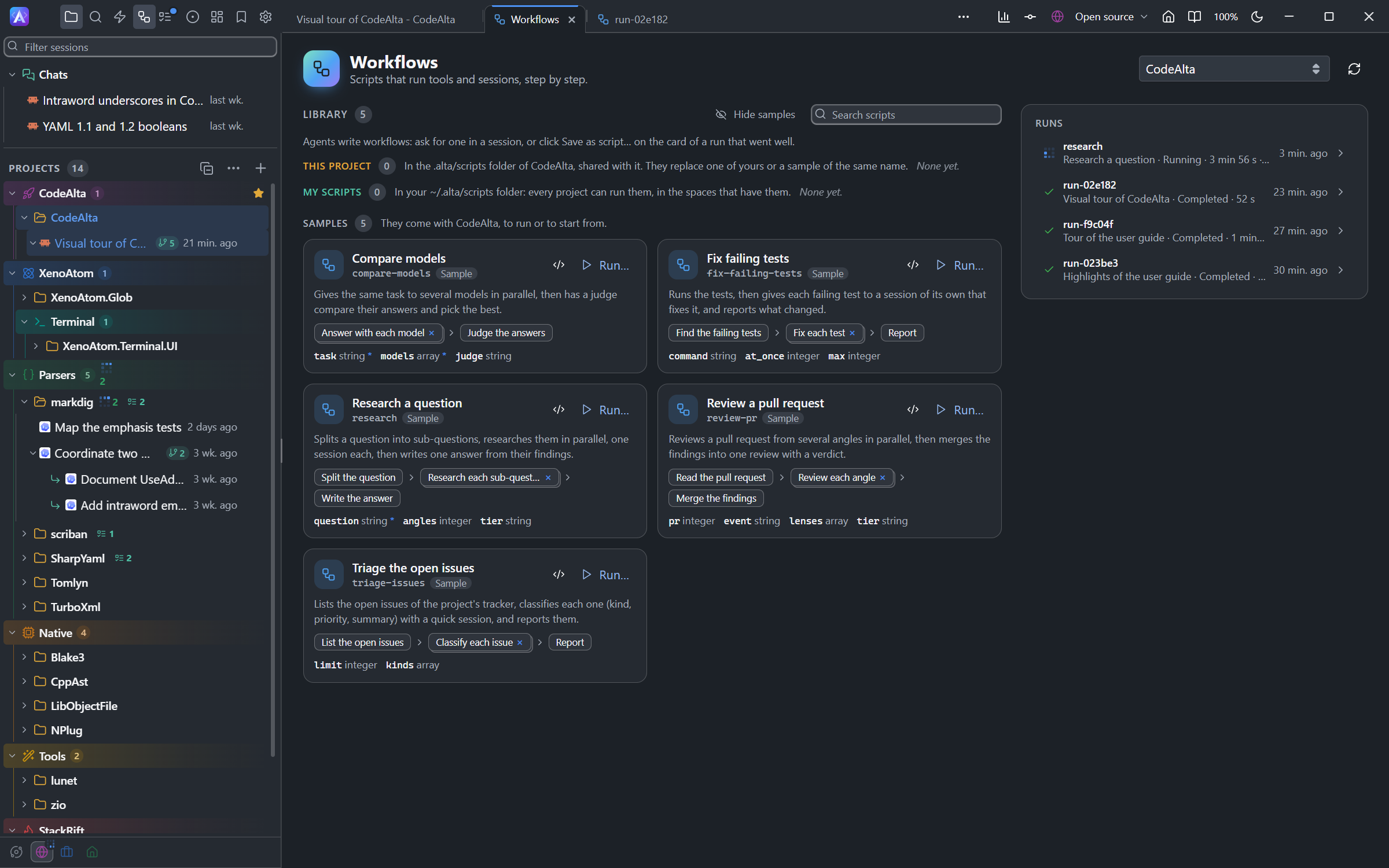
Task: Click the sidebar vertical scrollbar
Action: tap(273, 469)
